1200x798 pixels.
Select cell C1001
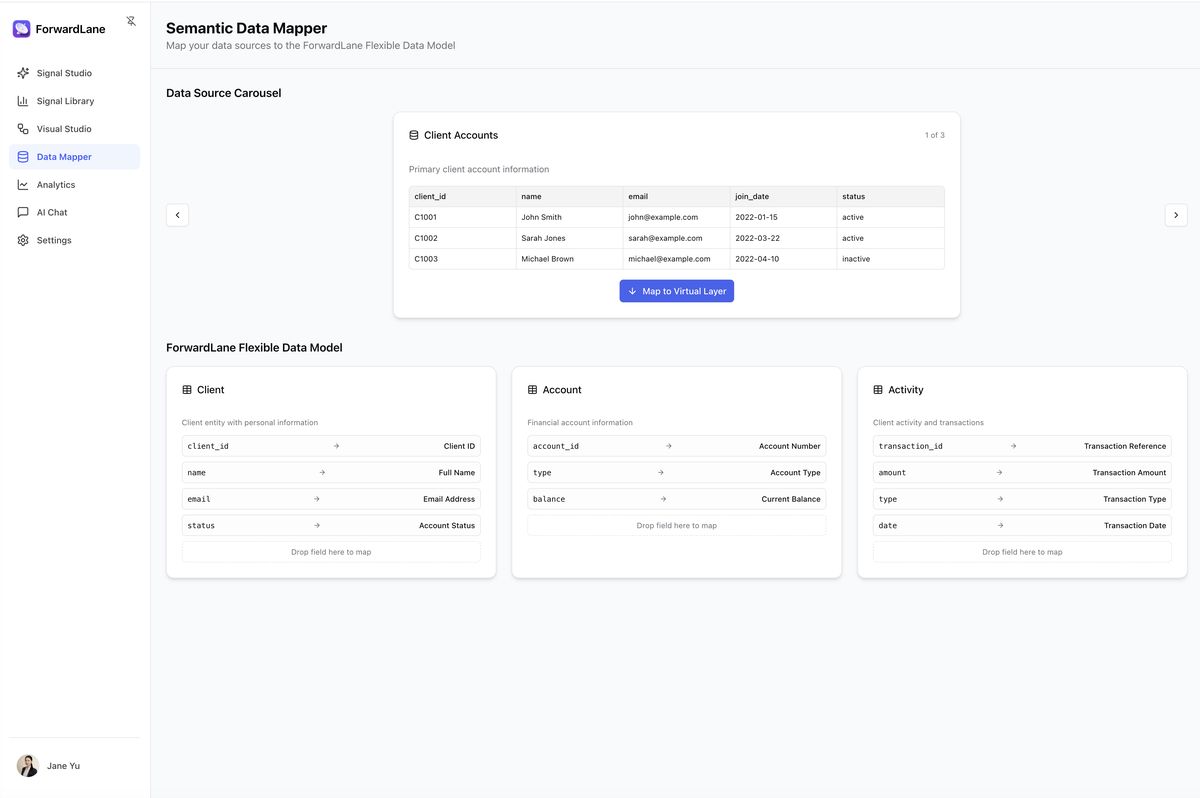click(463, 217)
